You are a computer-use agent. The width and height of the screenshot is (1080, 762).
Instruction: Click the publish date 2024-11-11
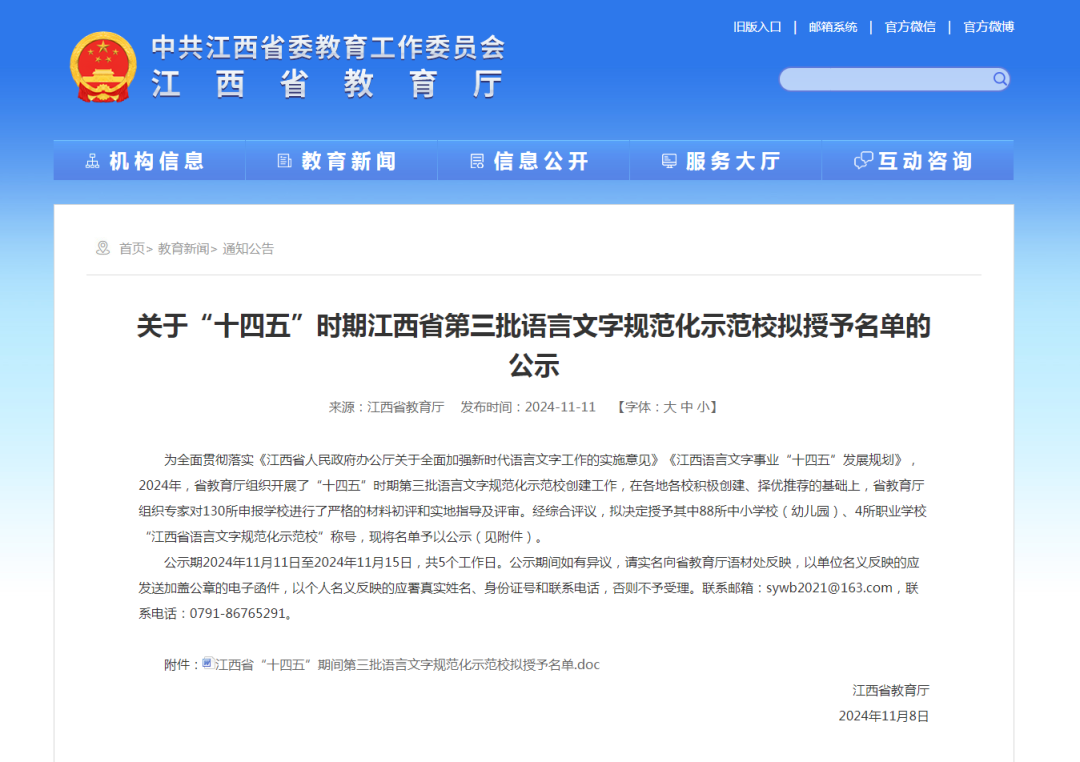pyautogui.click(x=560, y=407)
